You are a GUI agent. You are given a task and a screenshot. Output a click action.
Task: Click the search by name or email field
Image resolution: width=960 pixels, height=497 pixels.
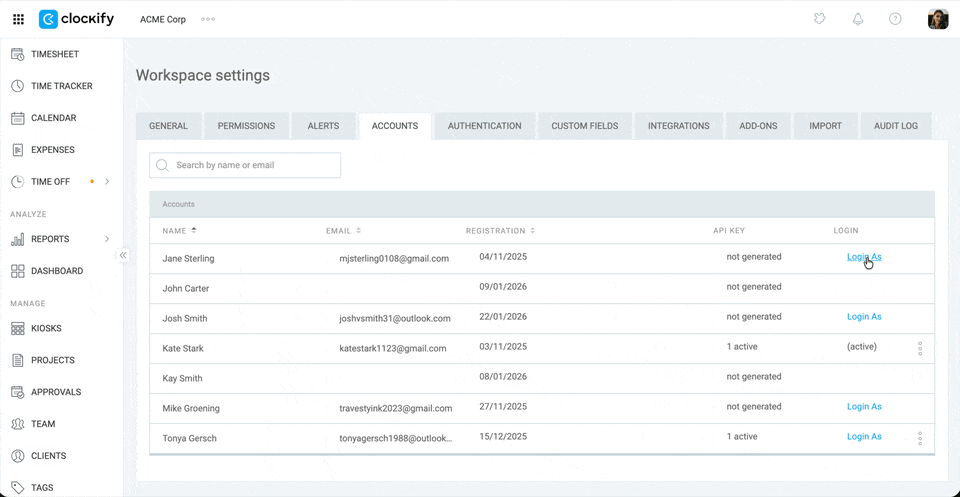pyautogui.click(x=245, y=165)
